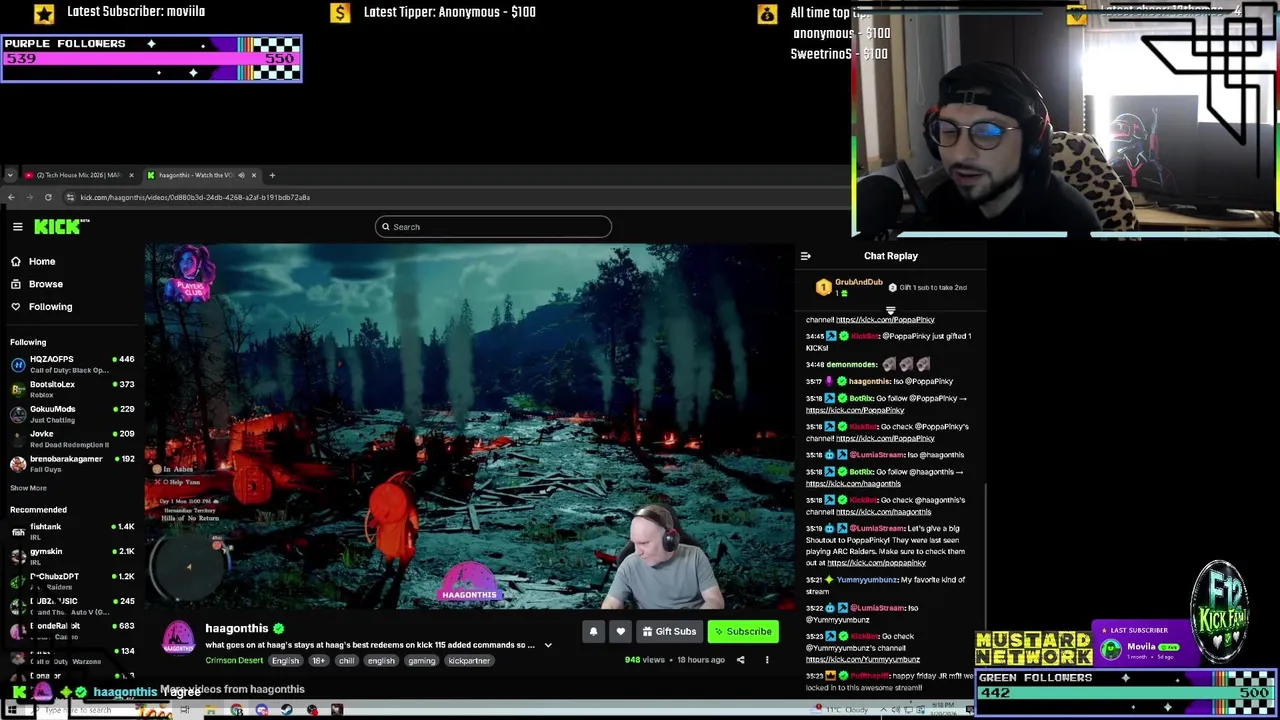This screenshot has width=1280, height=720.
Task: Click the browser forward arrow
Action: pyautogui.click(x=30, y=197)
